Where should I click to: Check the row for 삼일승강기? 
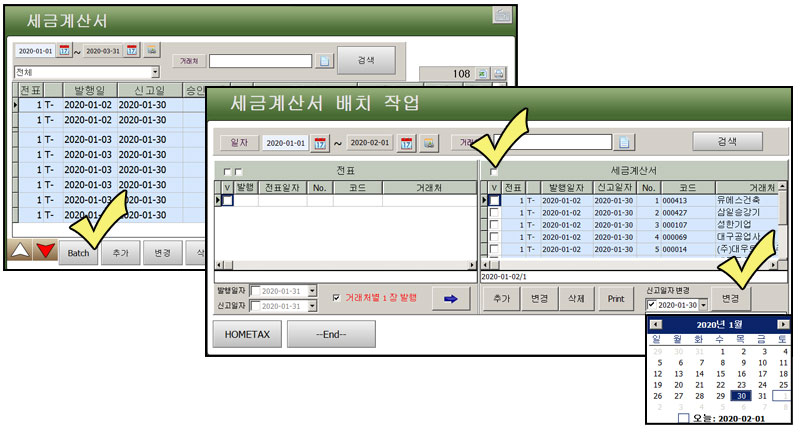coord(494,213)
